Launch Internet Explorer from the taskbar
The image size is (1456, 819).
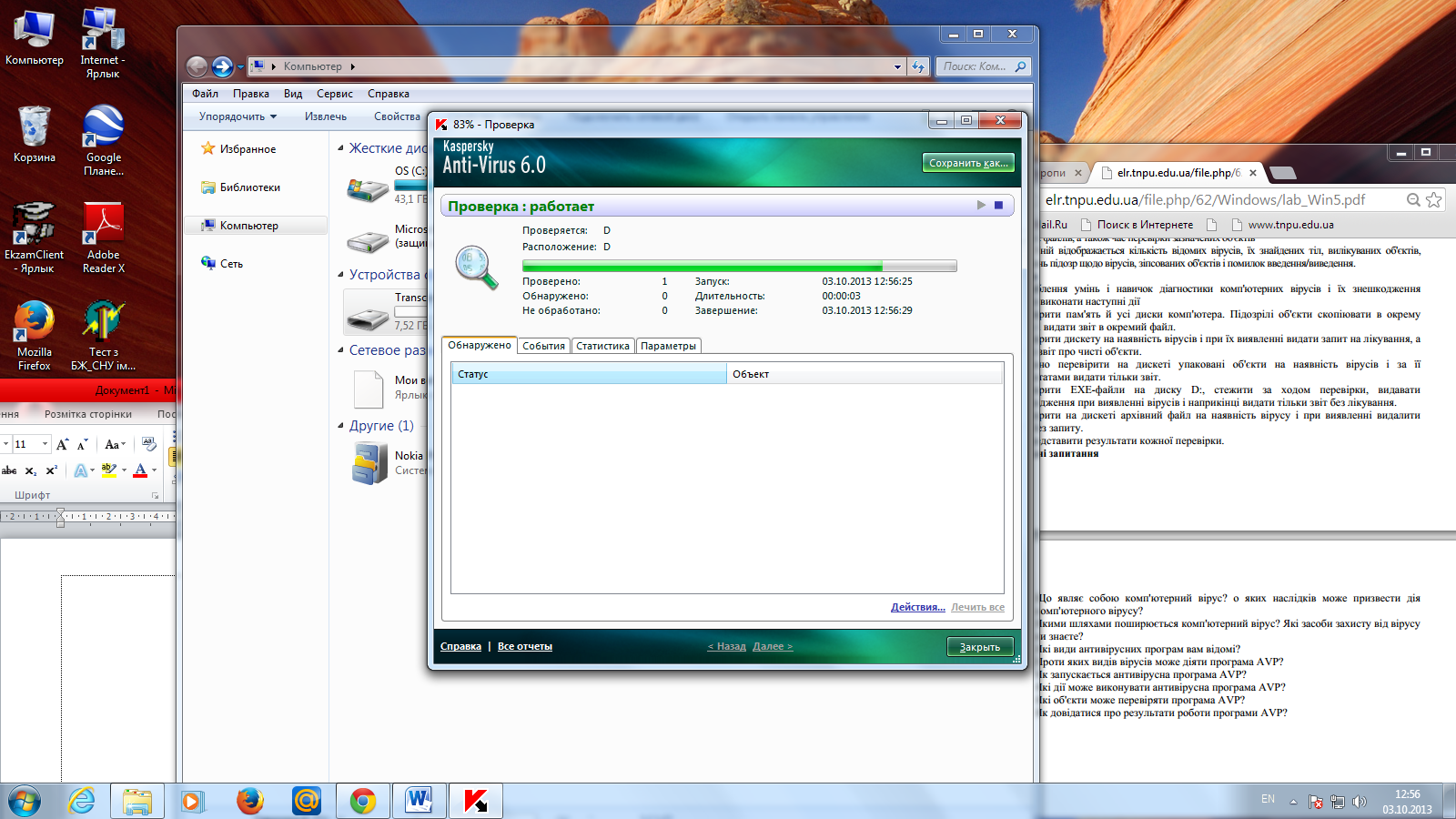(x=81, y=801)
